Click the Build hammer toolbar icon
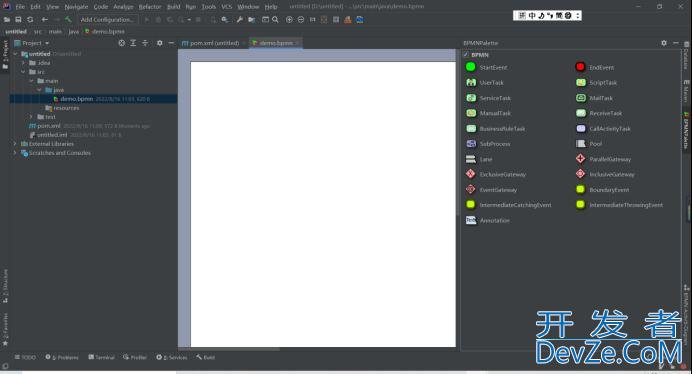Screen dimensions: 692x374 coord(68,19)
